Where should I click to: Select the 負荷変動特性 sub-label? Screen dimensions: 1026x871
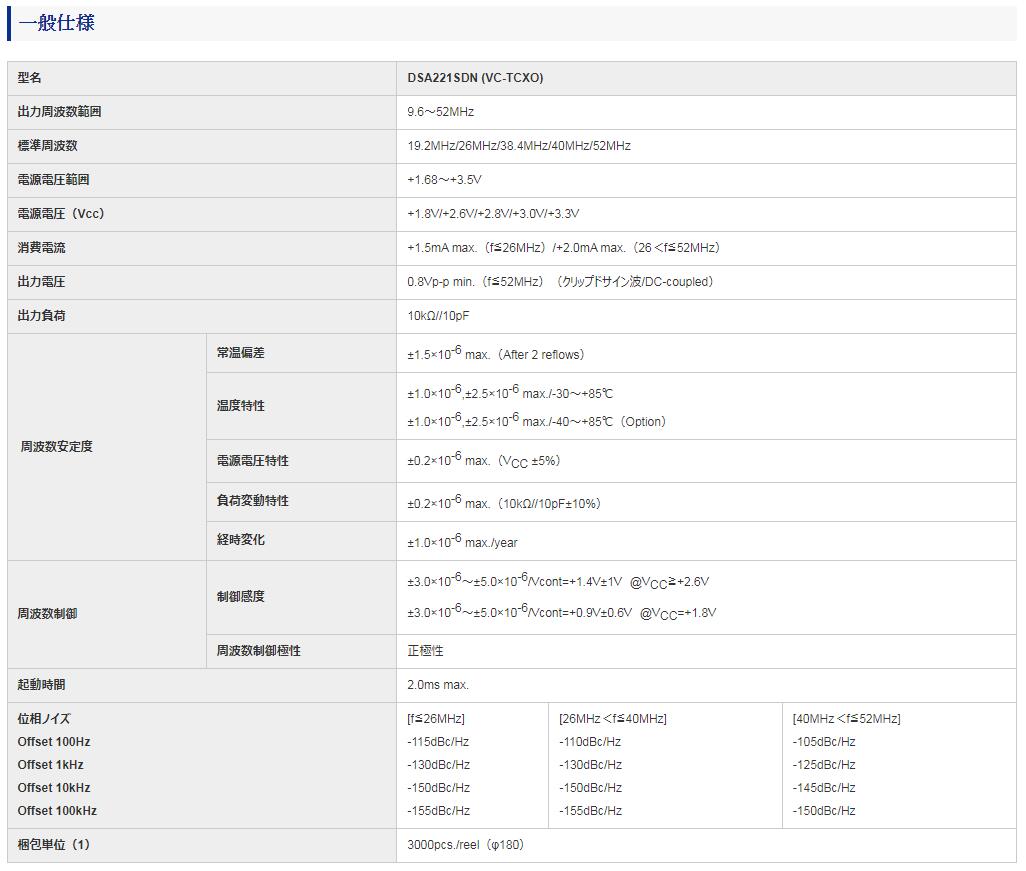click(253, 501)
